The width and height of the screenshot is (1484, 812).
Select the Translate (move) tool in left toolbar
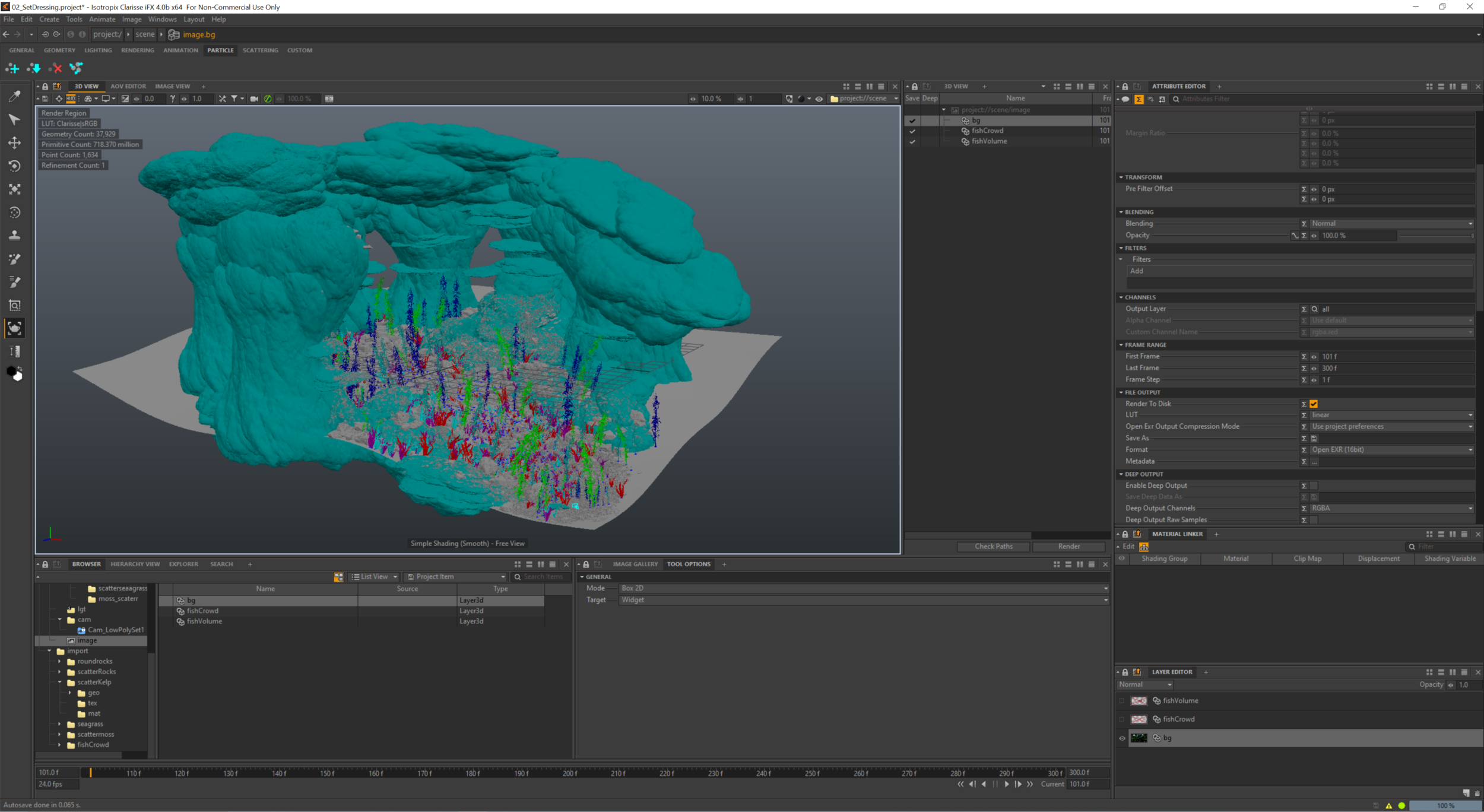[14, 142]
